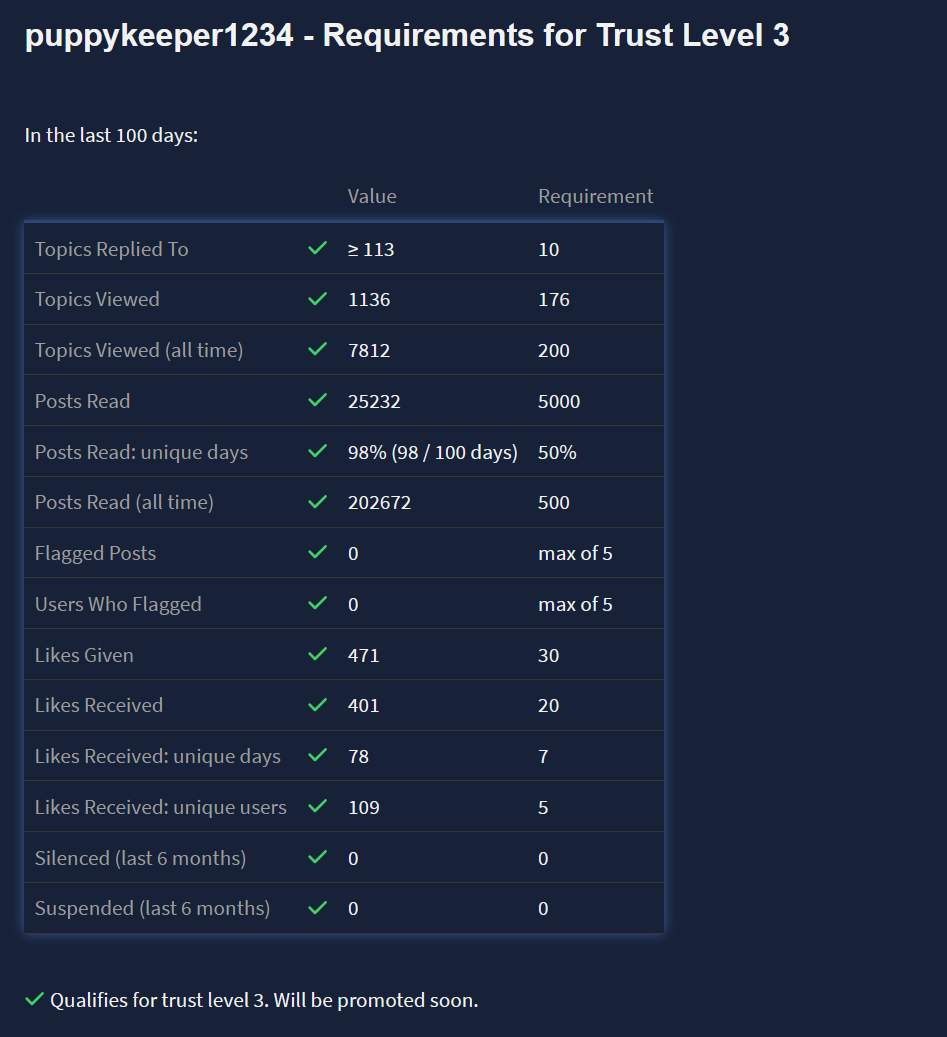Click the Posts Read (all time) row label
The width and height of the screenshot is (947, 1037).
(x=124, y=502)
